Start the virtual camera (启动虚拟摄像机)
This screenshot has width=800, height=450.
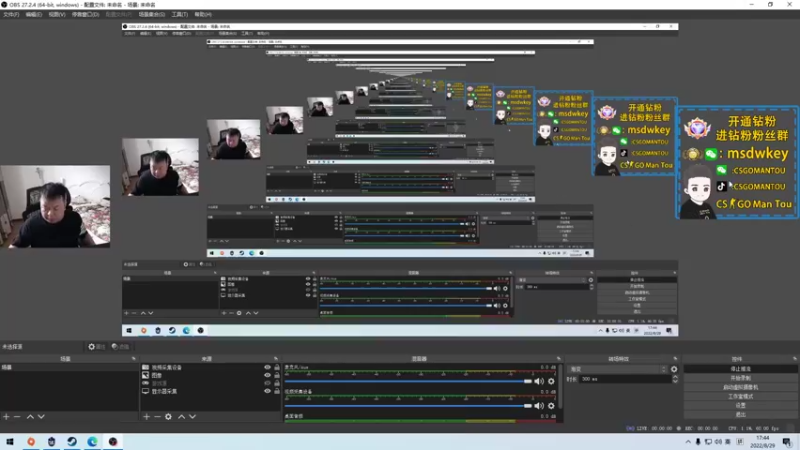[740, 387]
